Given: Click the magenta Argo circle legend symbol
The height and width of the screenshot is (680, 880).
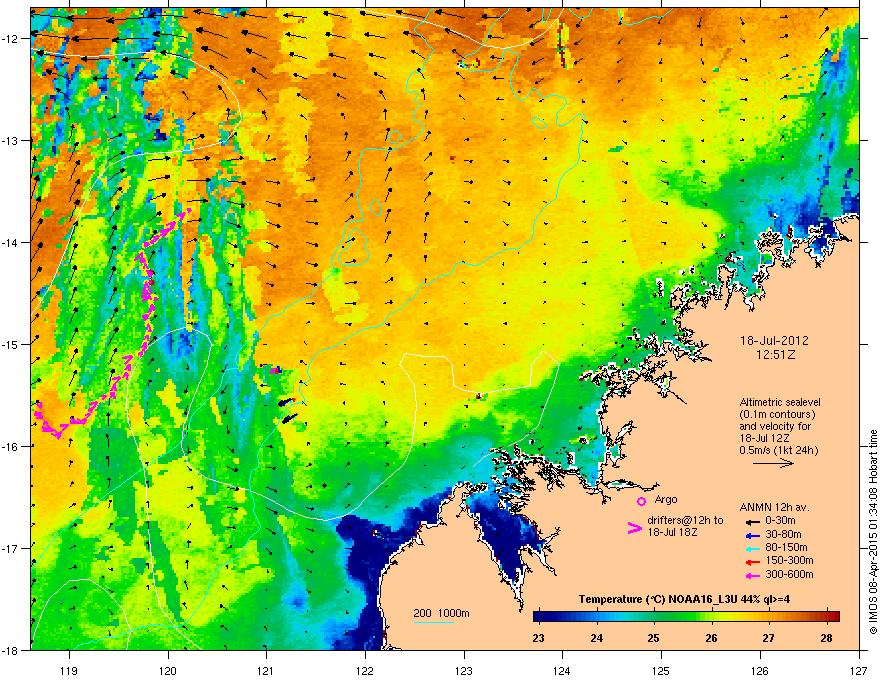Looking at the screenshot, I should 641,501.
